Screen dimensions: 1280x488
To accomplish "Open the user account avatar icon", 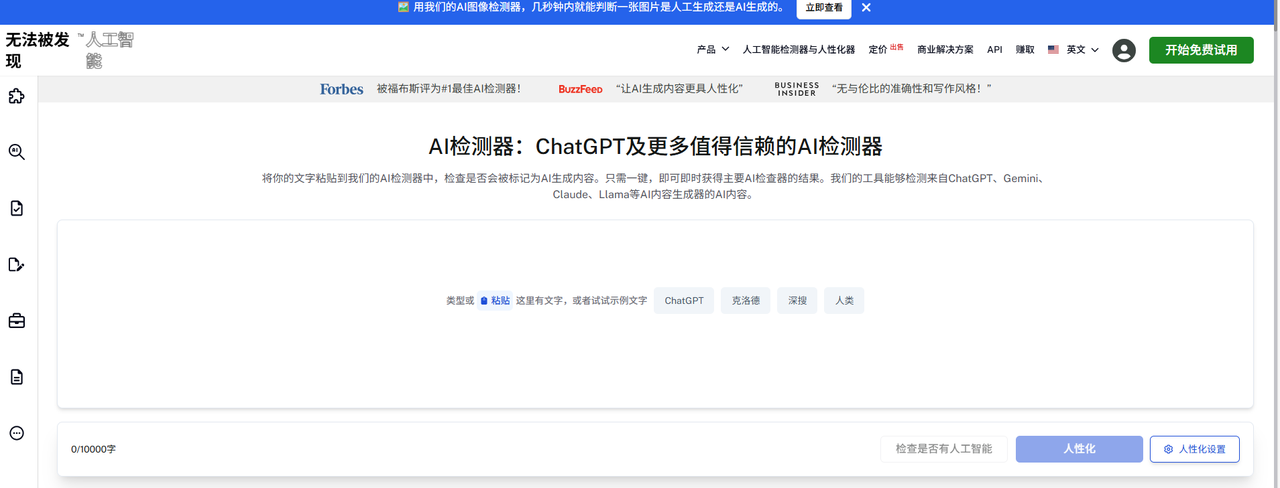I will pyautogui.click(x=1123, y=50).
